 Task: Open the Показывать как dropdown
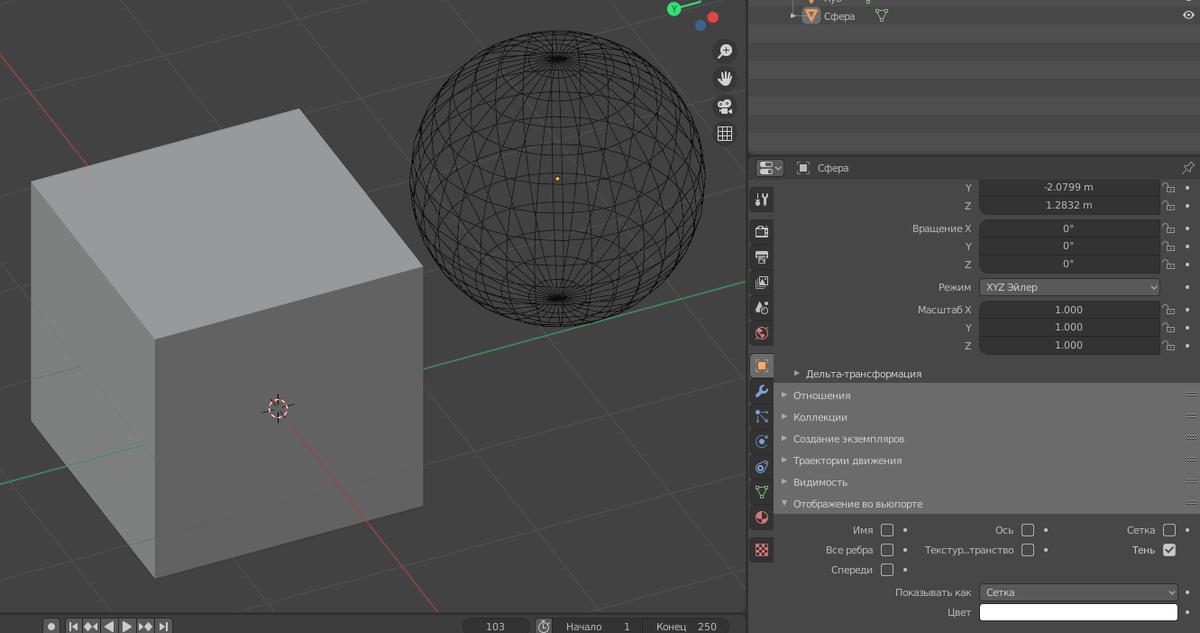coord(1079,592)
